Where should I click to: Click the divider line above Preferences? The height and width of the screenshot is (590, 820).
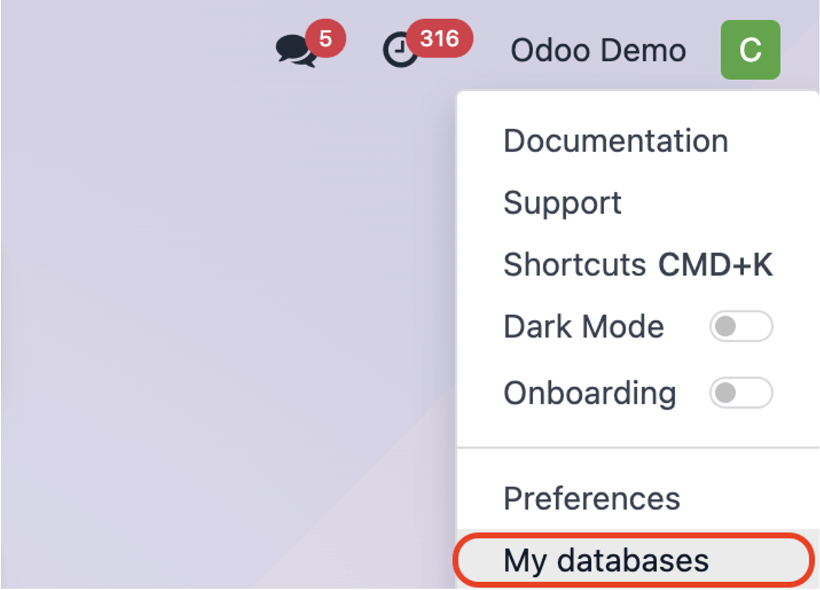pos(638,448)
